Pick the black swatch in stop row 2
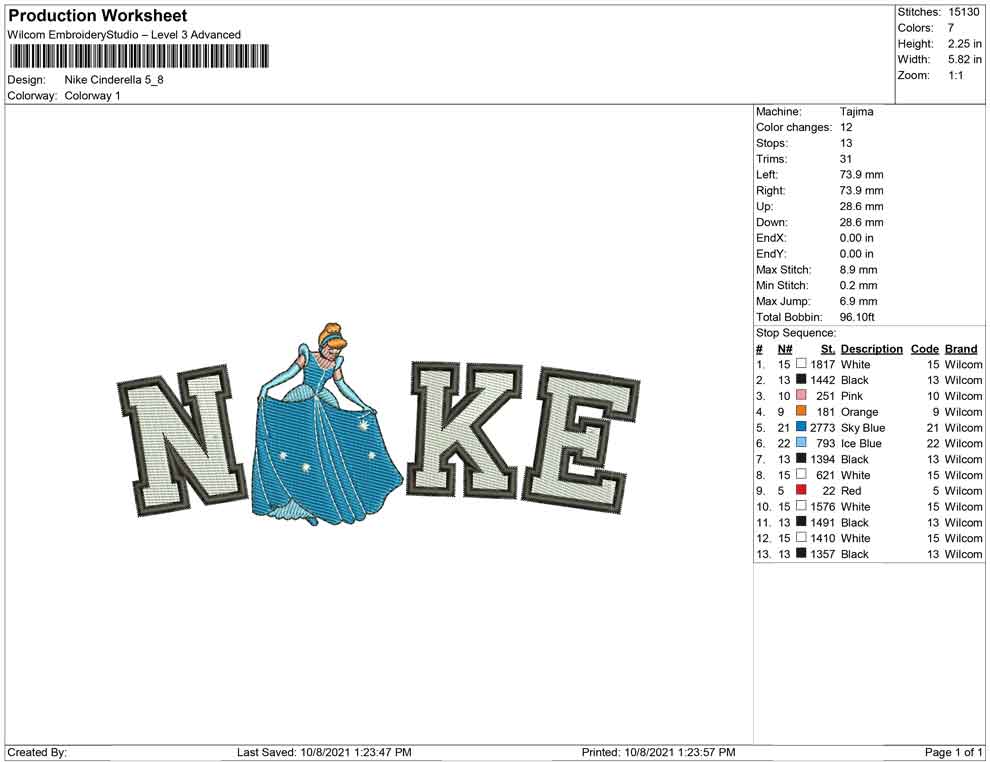990x762 pixels. tap(801, 379)
